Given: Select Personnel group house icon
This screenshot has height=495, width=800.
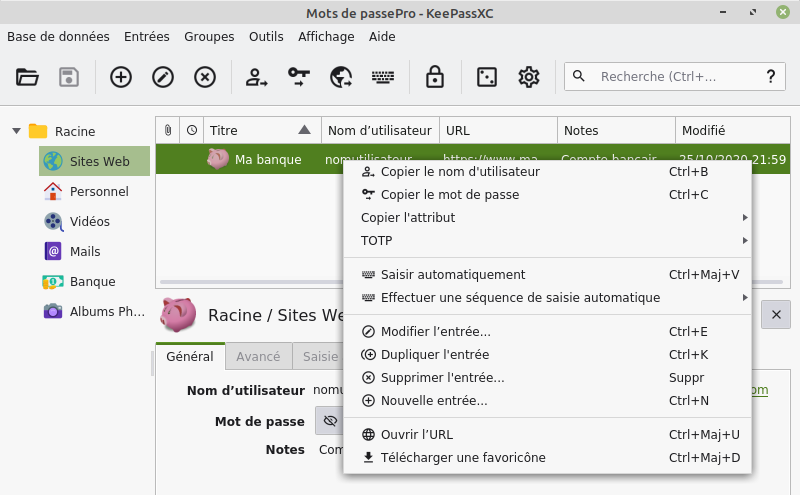Looking at the screenshot, I should click(53, 191).
